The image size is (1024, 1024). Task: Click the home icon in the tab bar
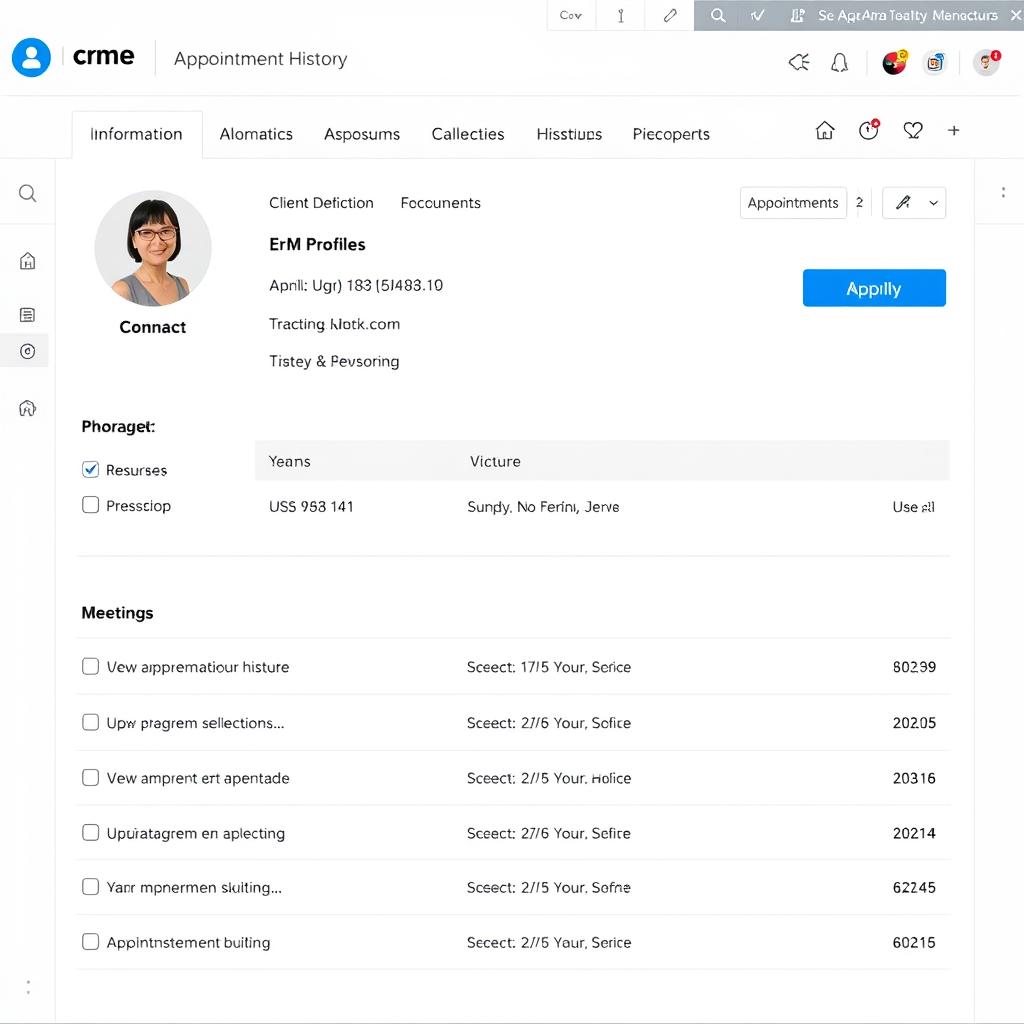click(x=825, y=131)
